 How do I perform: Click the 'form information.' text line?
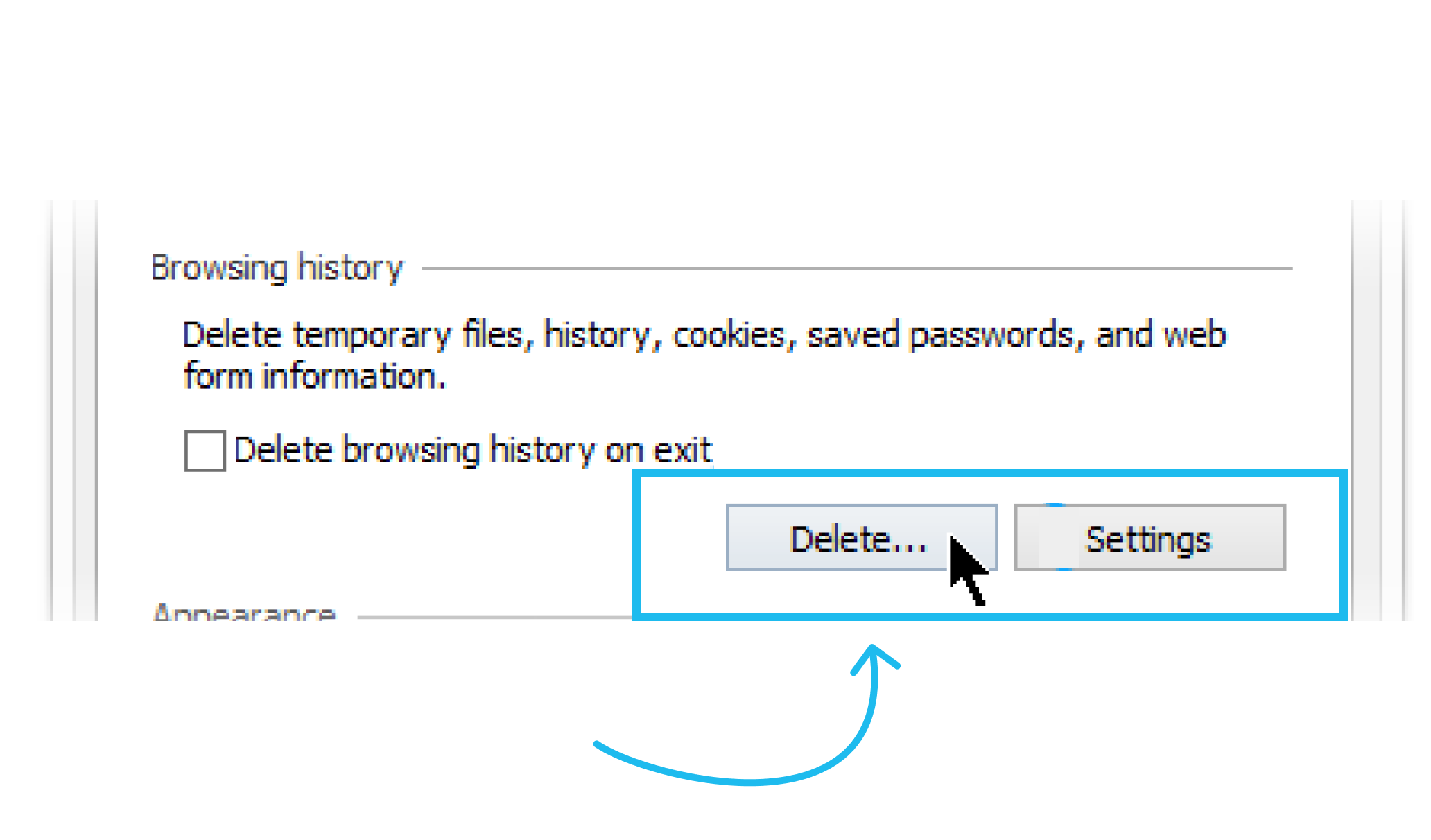[x=314, y=376]
